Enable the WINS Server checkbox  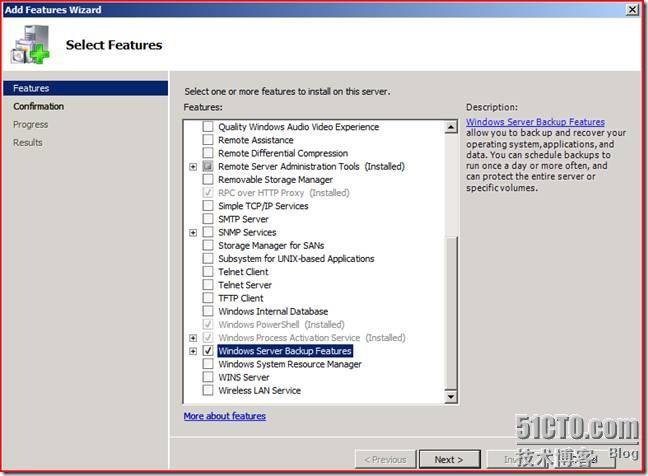pyautogui.click(x=208, y=377)
